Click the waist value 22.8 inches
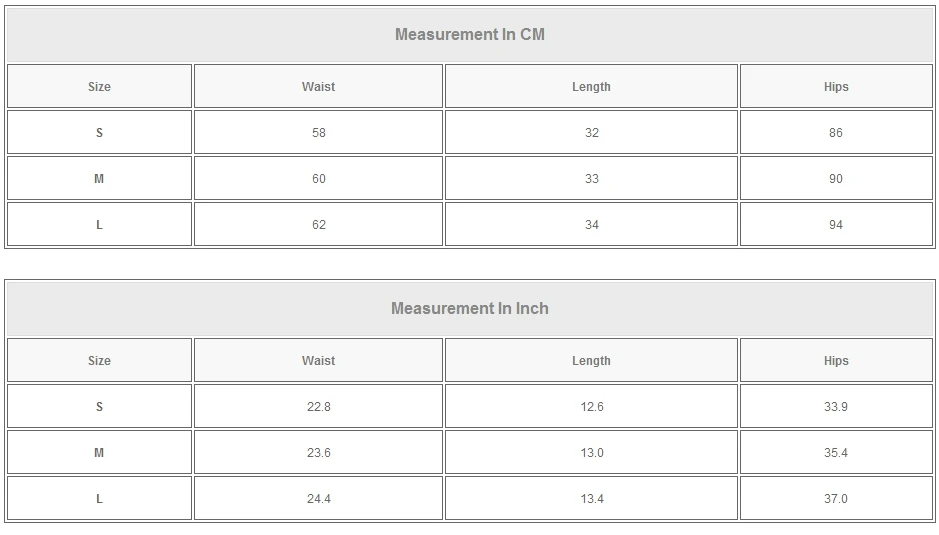The width and height of the screenshot is (939, 535). (318, 407)
